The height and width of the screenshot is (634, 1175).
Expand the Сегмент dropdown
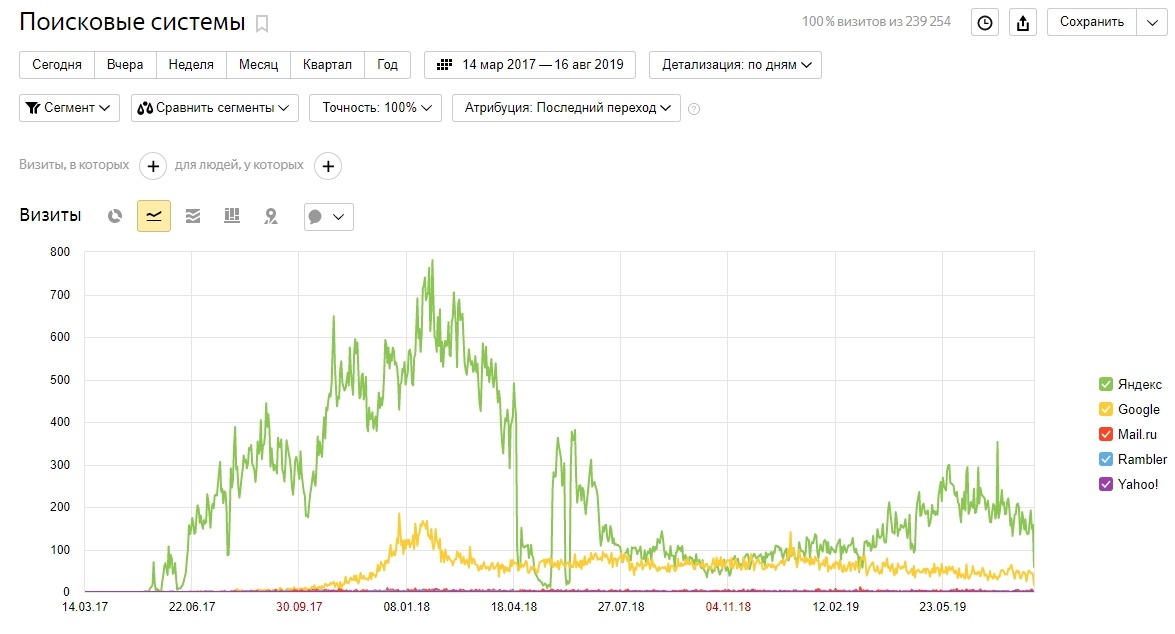tap(69, 108)
